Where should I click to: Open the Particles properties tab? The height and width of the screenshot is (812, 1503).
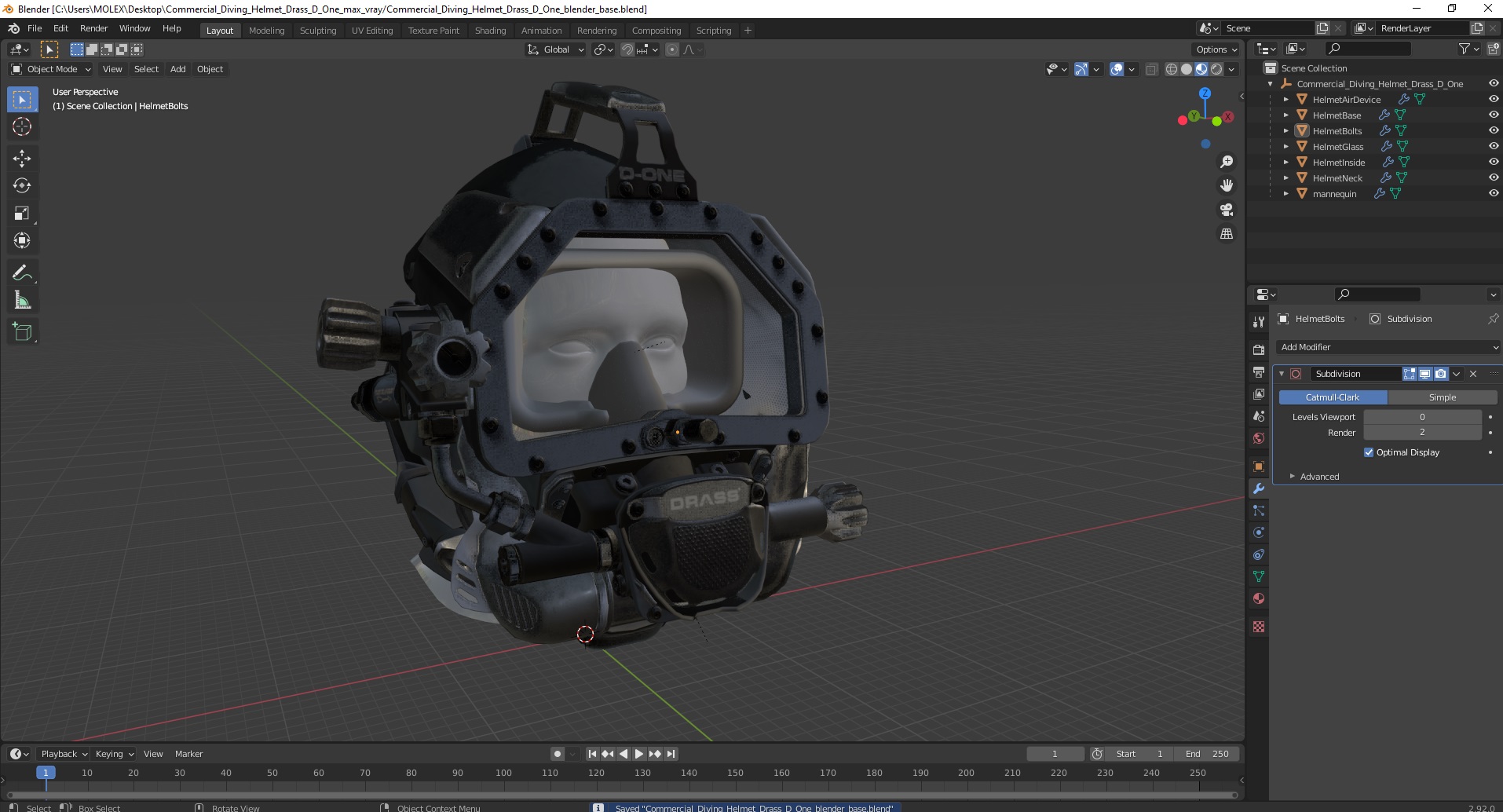coord(1259,510)
